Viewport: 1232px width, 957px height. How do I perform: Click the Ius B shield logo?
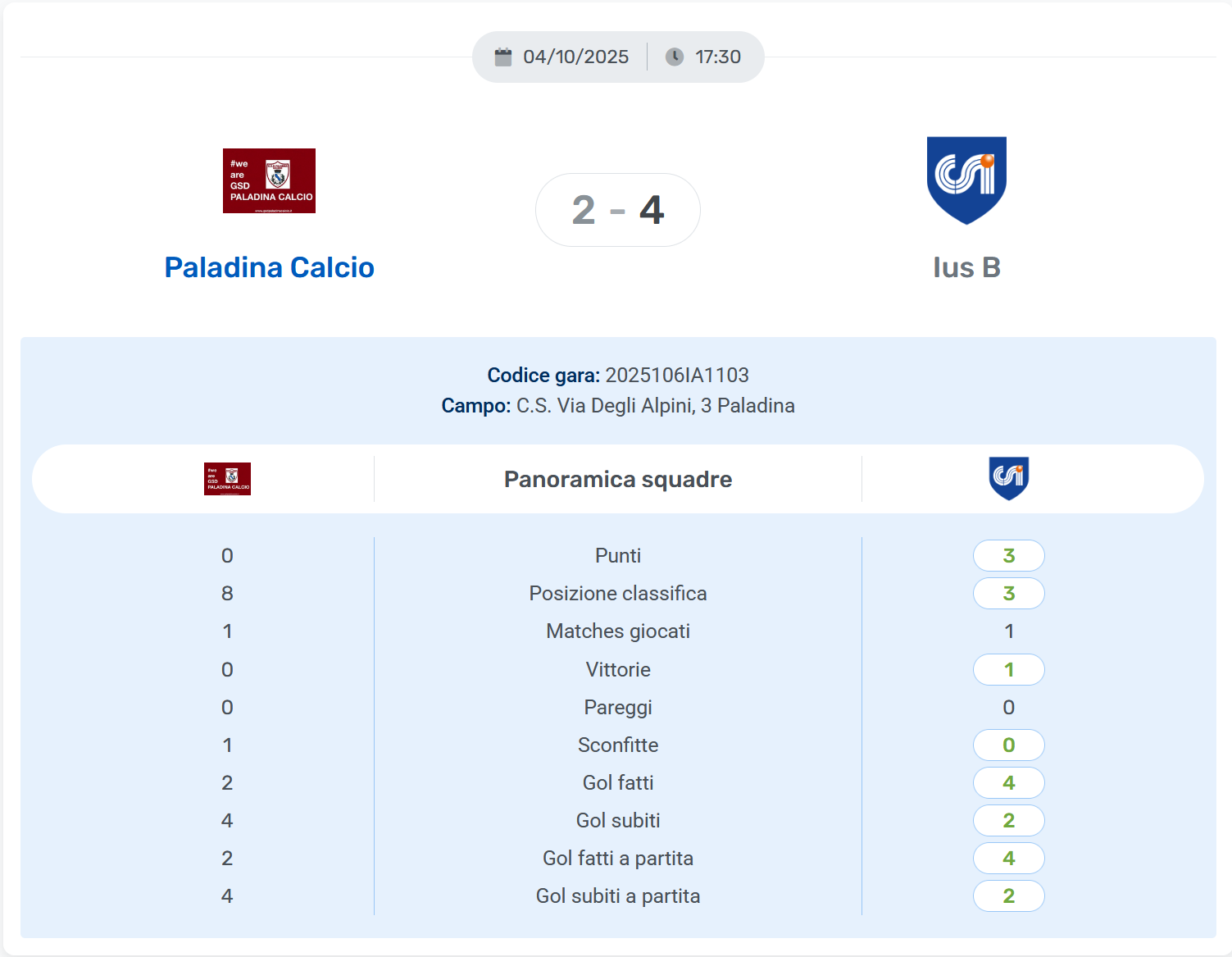point(966,180)
